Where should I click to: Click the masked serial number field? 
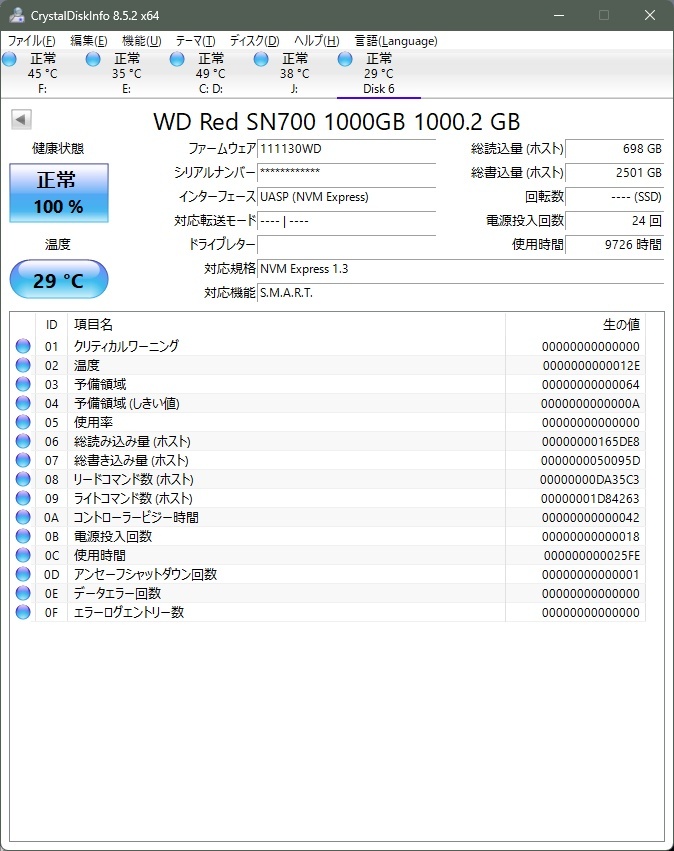click(346, 173)
